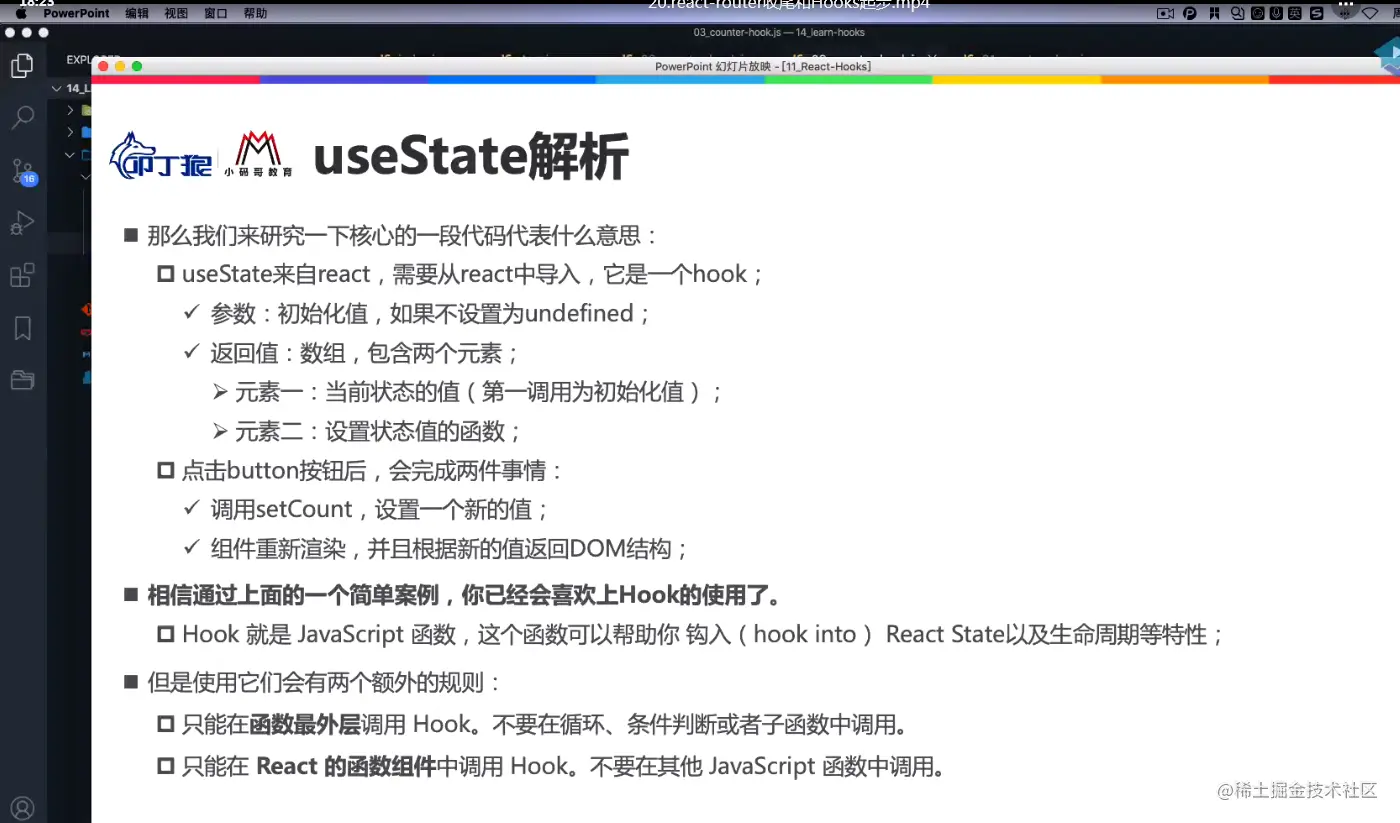Click the round face icon in the menu bar
The image size is (1400, 823).
(x=1258, y=14)
